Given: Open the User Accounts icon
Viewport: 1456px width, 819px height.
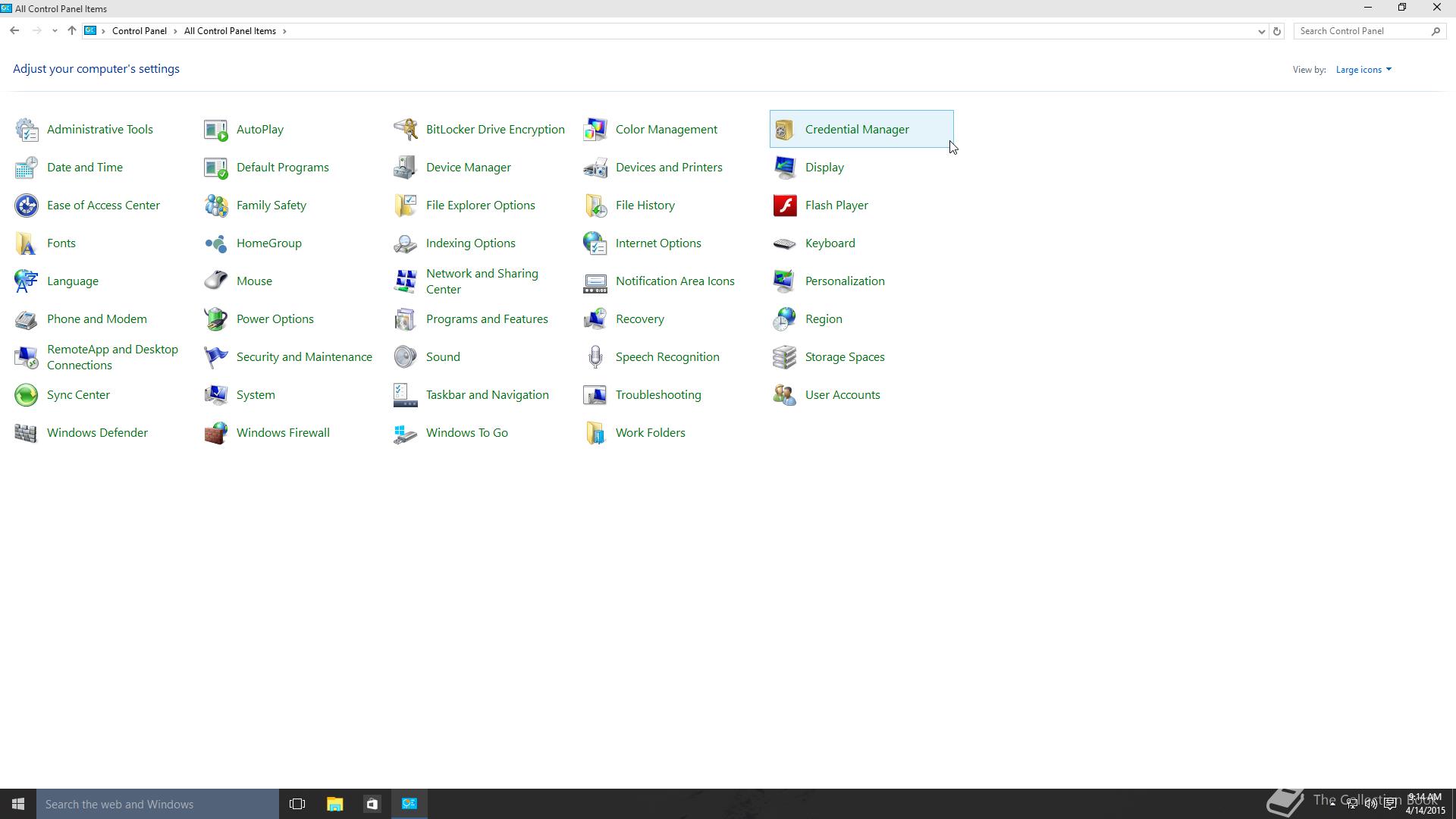Looking at the screenshot, I should [x=785, y=395].
